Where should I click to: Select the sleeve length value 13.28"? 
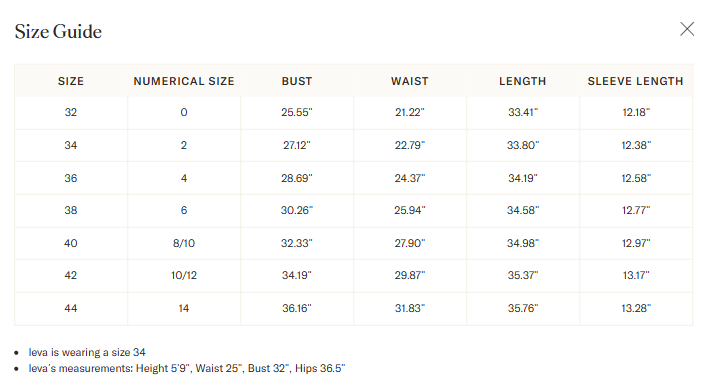pyautogui.click(x=636, y=308)
